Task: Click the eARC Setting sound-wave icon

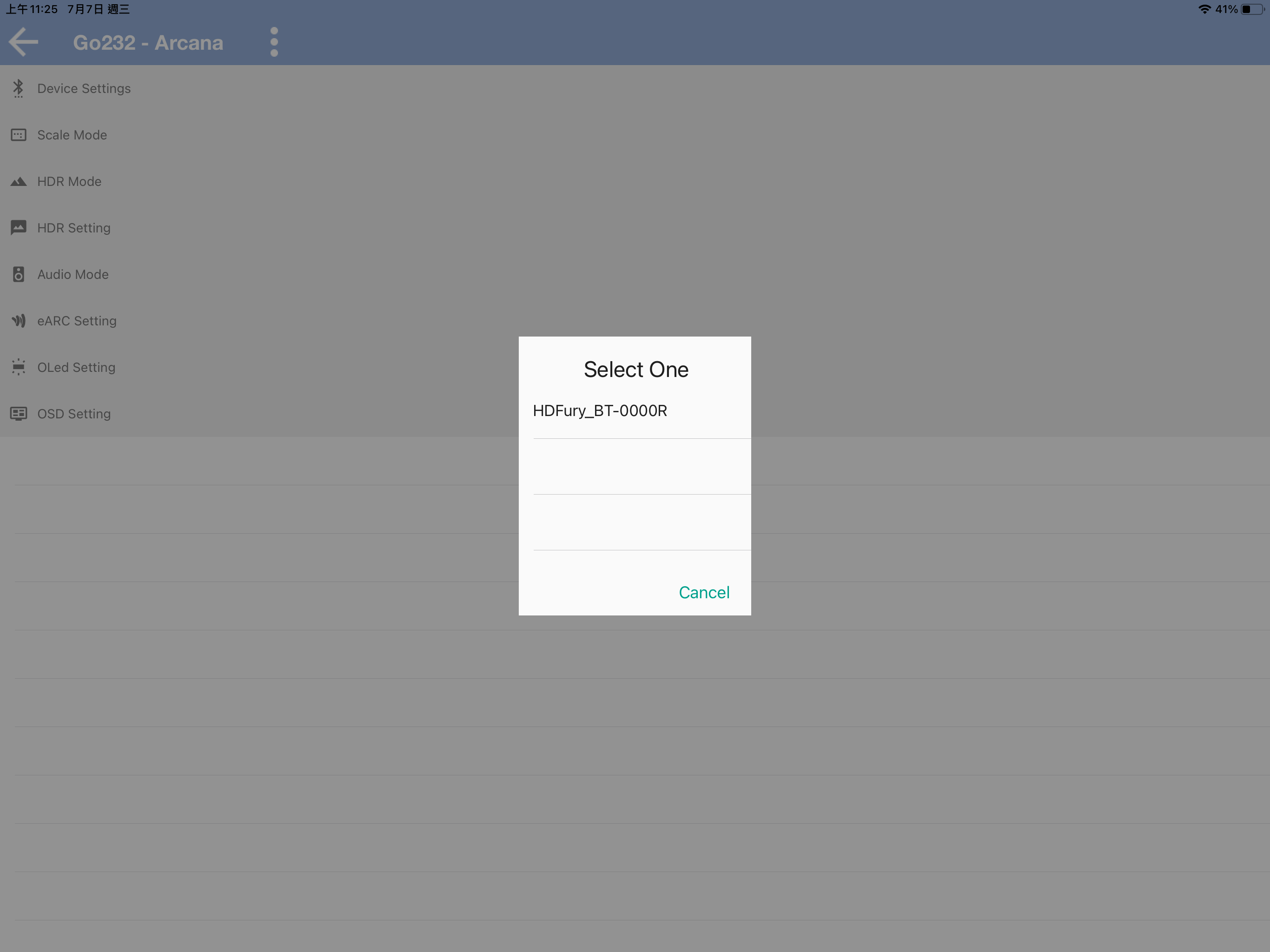Action: tap(19, 320)
